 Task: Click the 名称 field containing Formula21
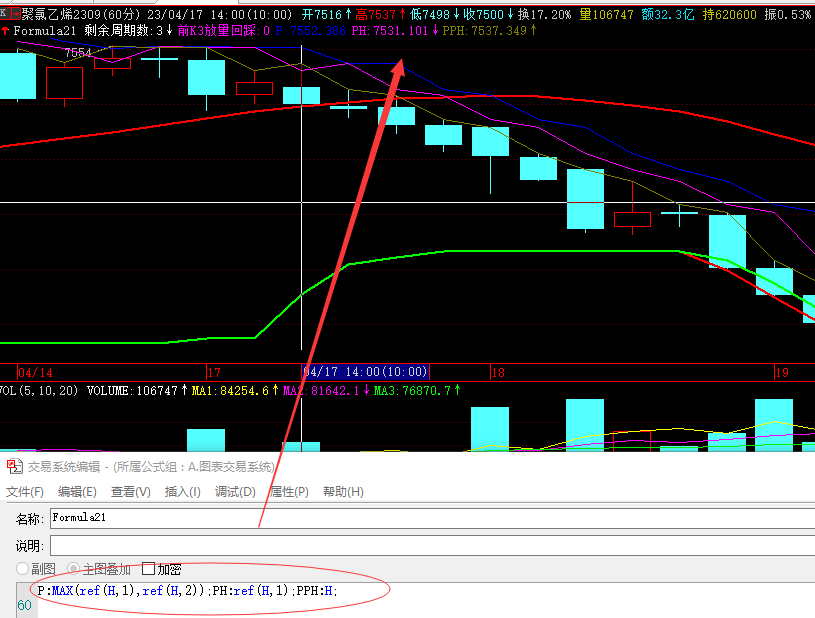(432, 518)
